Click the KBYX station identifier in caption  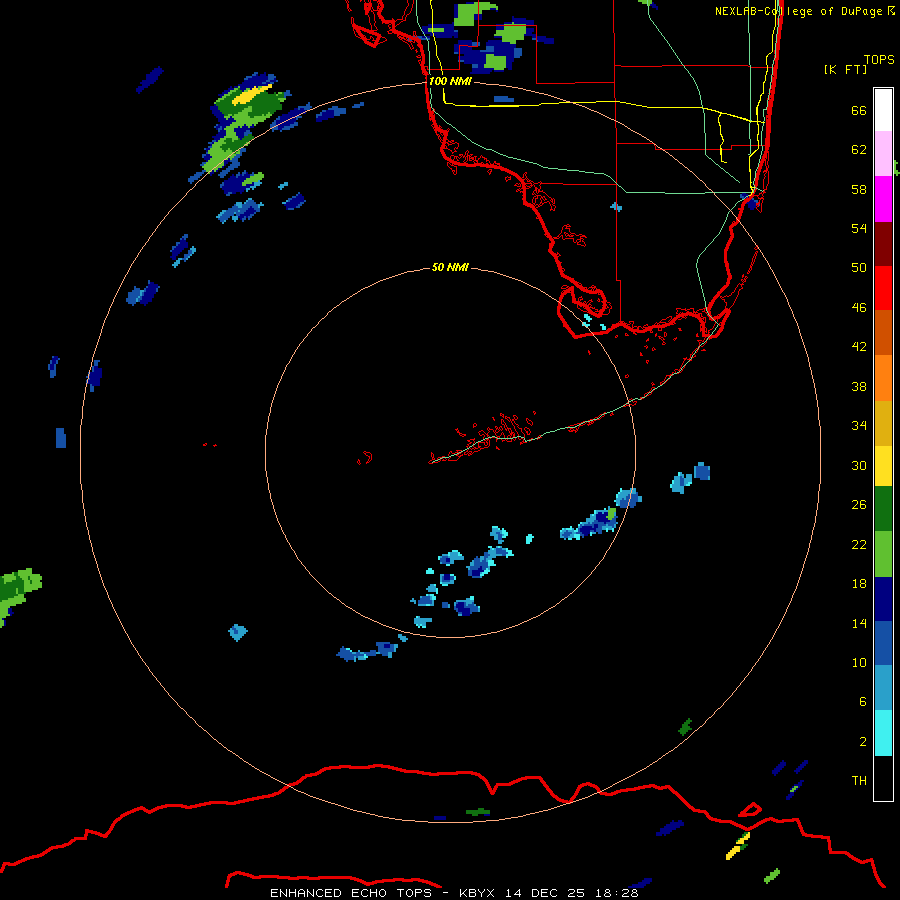pyautogui.click(x=476, y=893)
